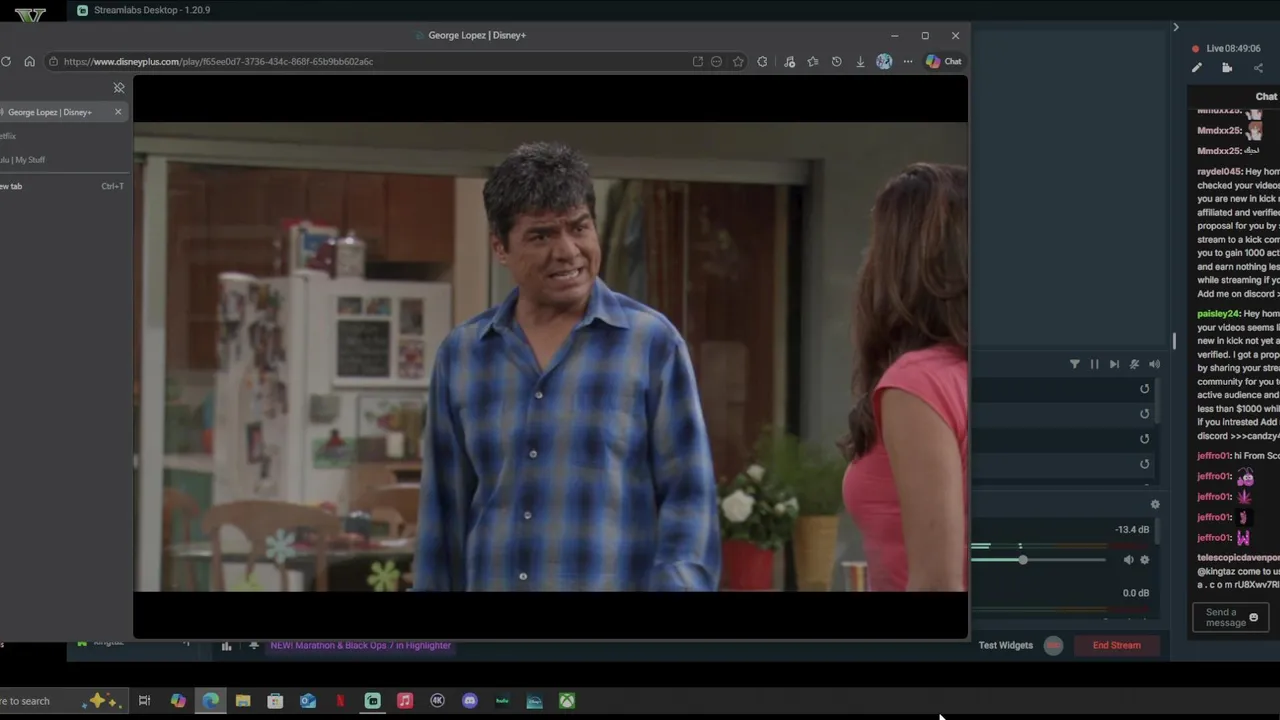Screen dimensions: 1280x720
Task: Open the browser extensions puzzle icon
Action: coord(762,61)
